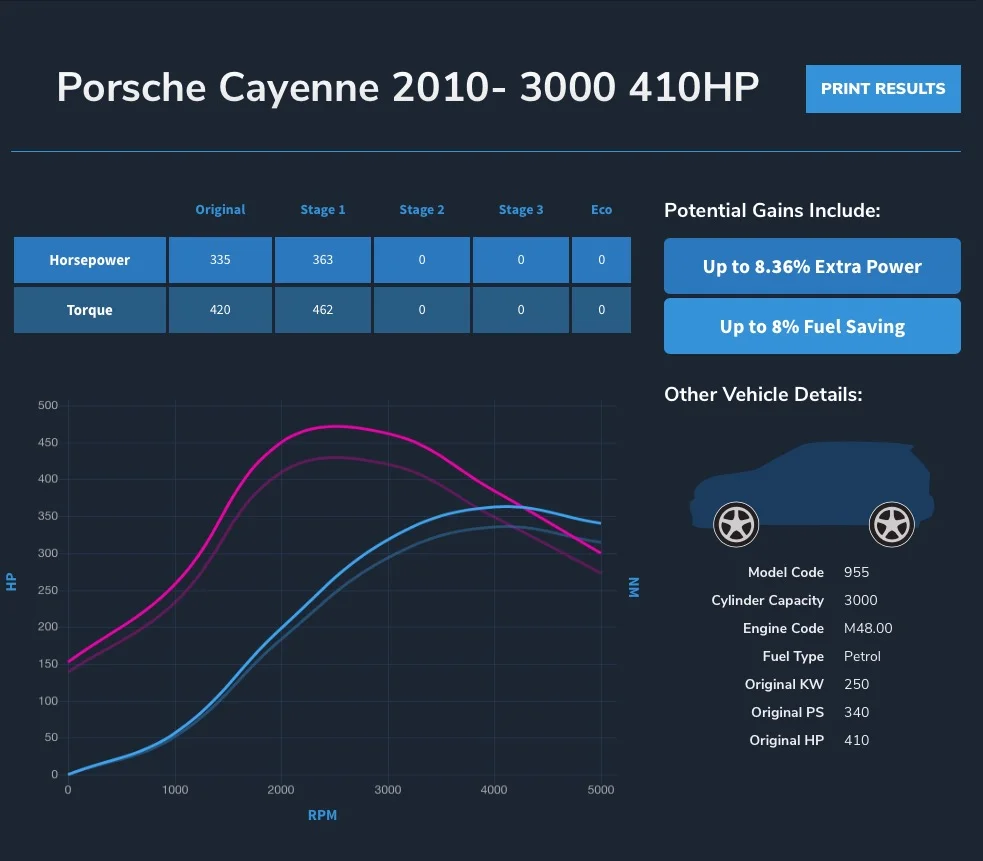Click the Original torque value 420
Image resolution: width=983 pixels, height=861 pixels.
tap(220, 310)
